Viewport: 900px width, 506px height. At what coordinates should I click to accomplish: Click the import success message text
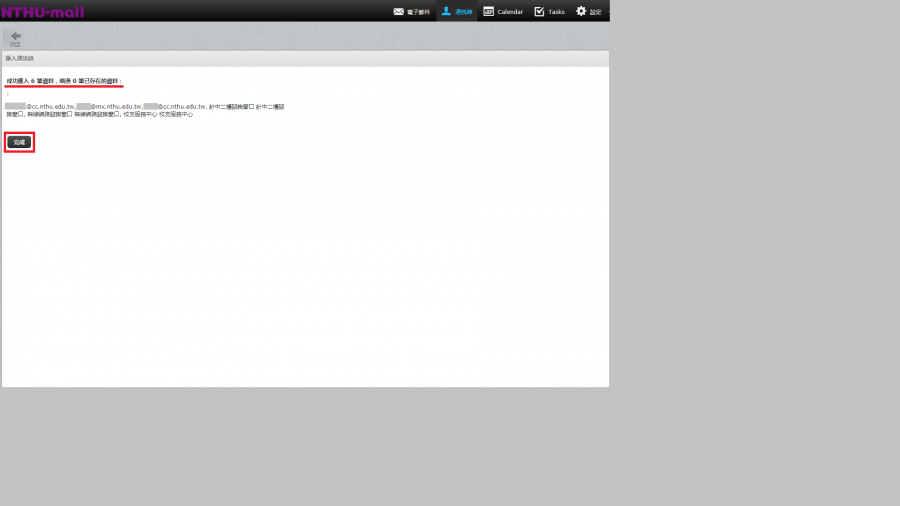tap(64, 80)
